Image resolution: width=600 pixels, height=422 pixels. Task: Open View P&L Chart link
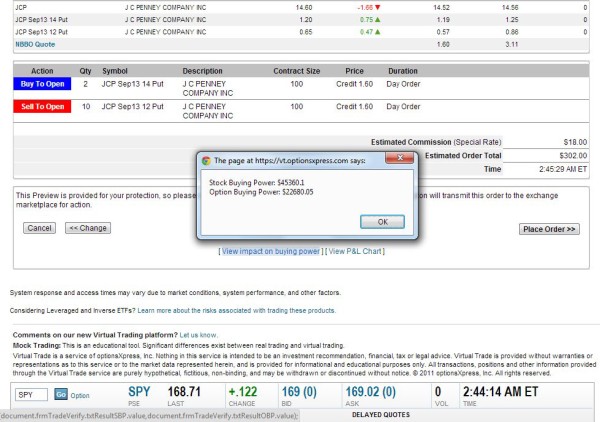point(355,251)
